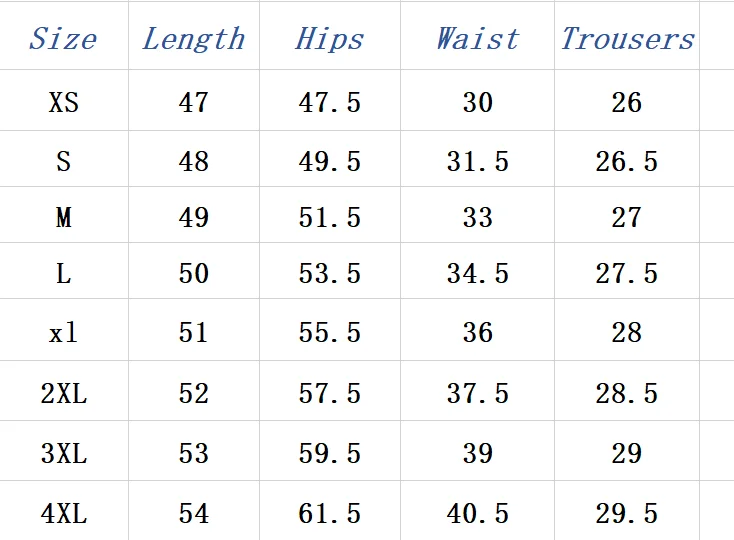Select the hips value 49.5

point(329,161)
